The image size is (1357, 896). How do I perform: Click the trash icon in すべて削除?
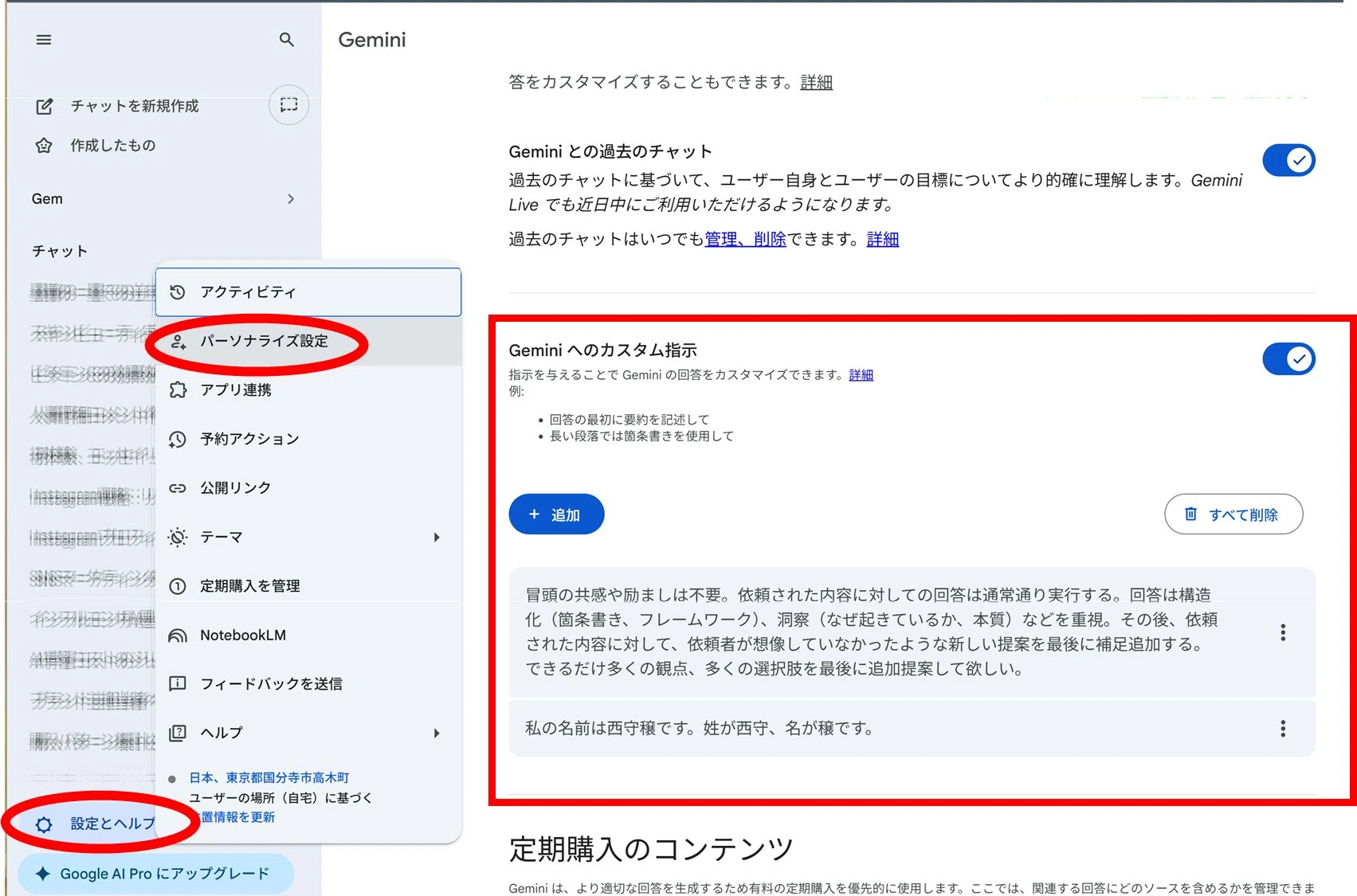pos(1190,514)
